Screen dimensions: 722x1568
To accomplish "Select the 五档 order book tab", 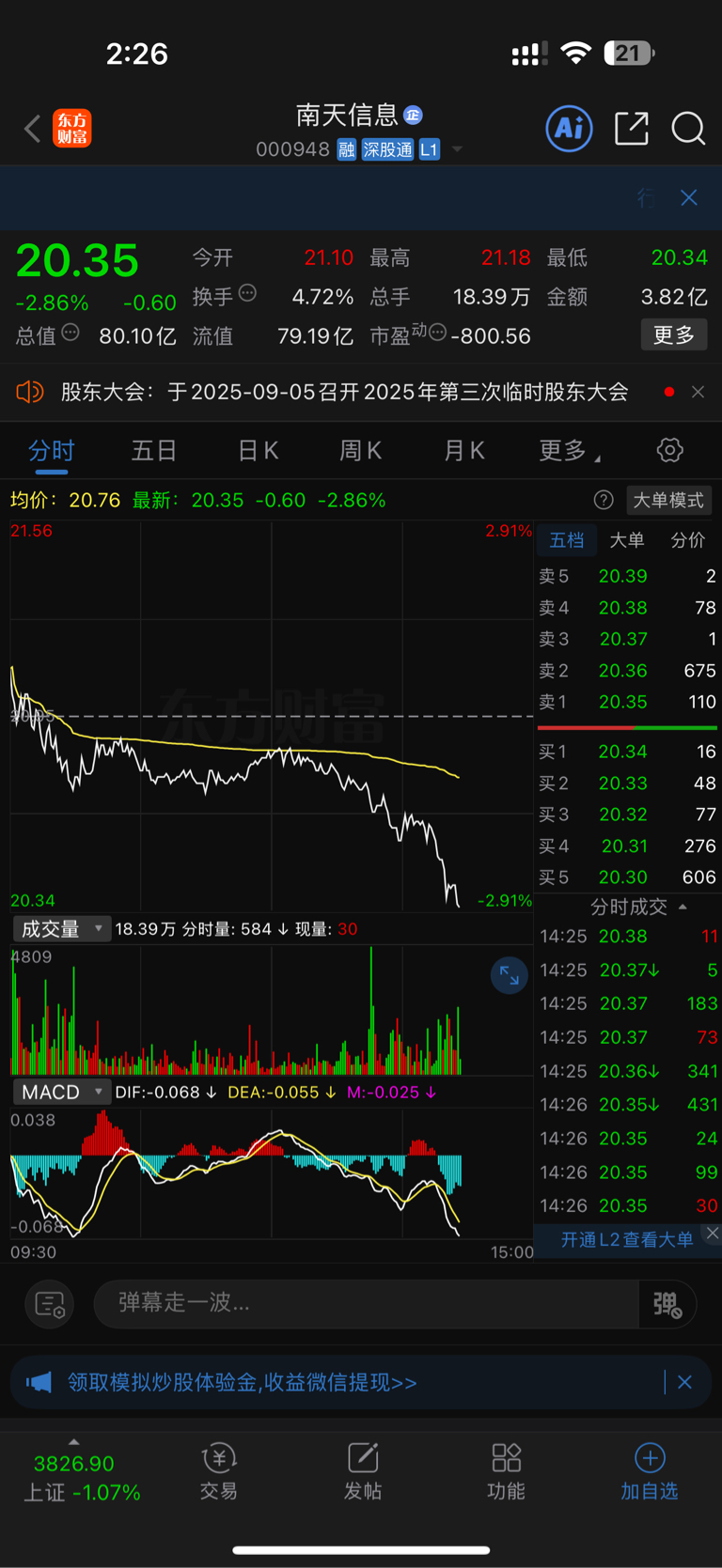I will pos(567,540).
